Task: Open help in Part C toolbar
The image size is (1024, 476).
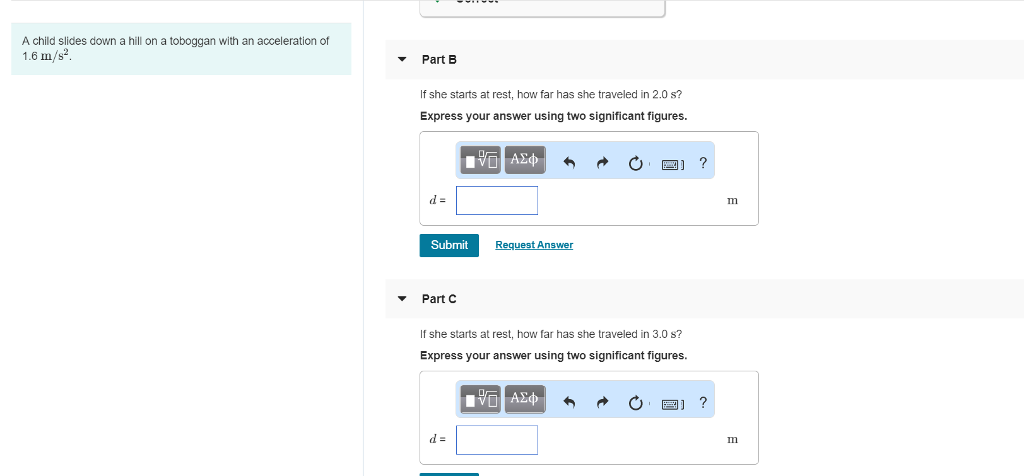Action: click(703, 403)
